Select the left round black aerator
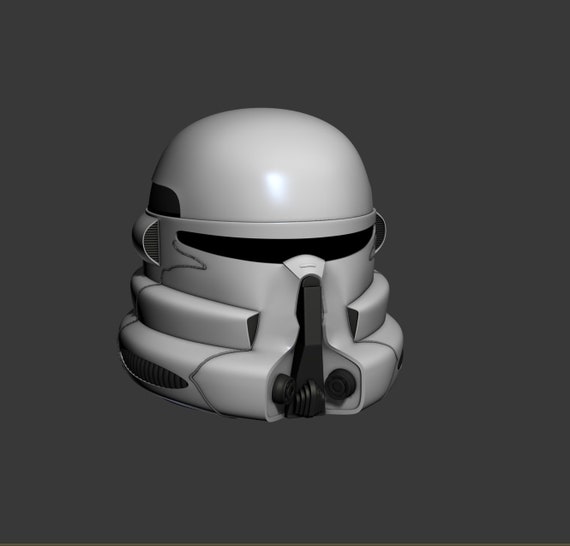This screenshot has height=546, width=570. (285, 389)
